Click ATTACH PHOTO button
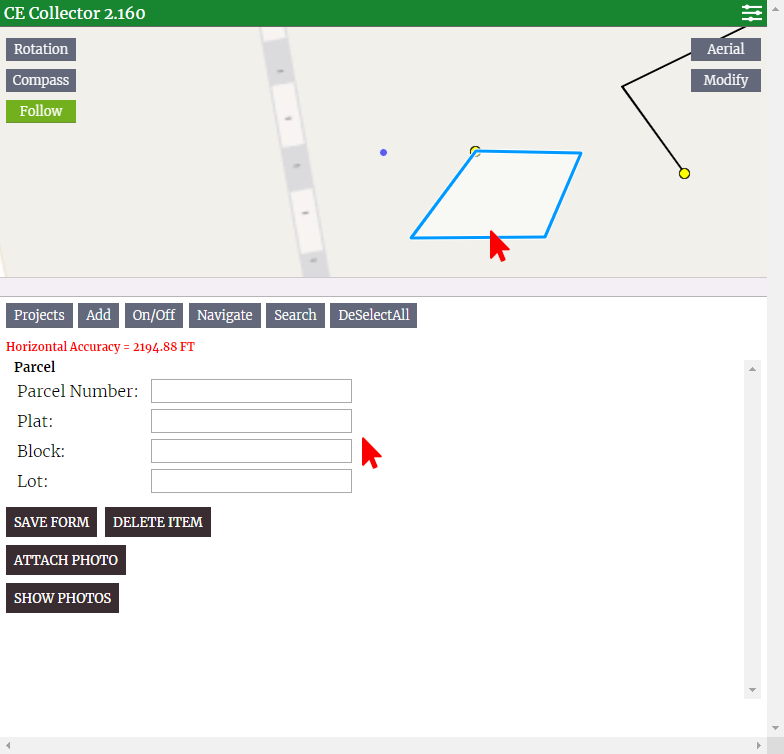This screenshot has width=784, height=754. click(66, 560)
